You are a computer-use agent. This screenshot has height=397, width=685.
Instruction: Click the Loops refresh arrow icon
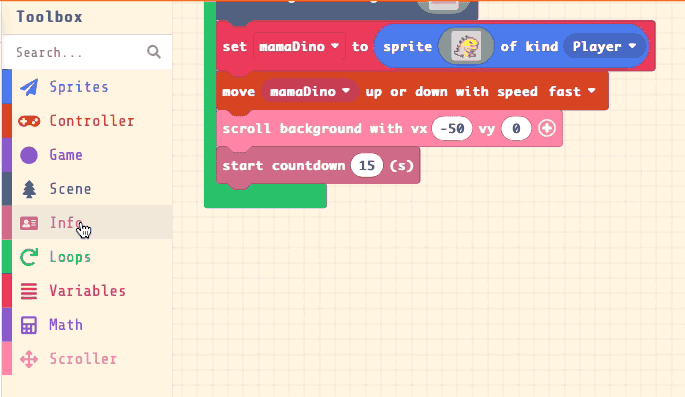coord(29,257)
